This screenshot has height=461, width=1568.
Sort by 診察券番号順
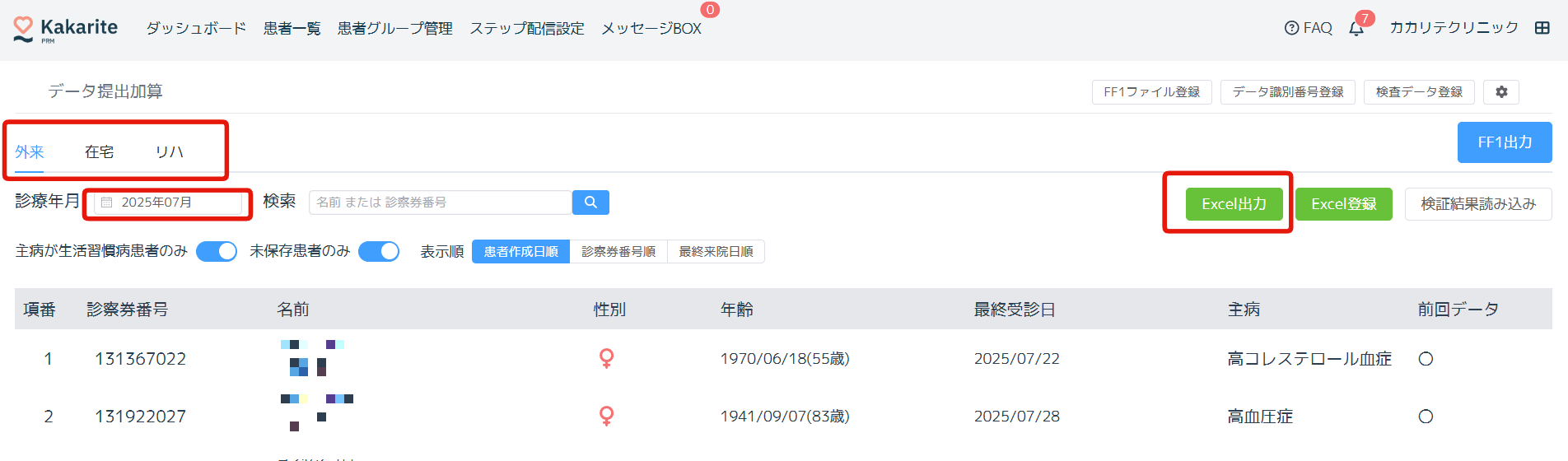tap(618, 252)
